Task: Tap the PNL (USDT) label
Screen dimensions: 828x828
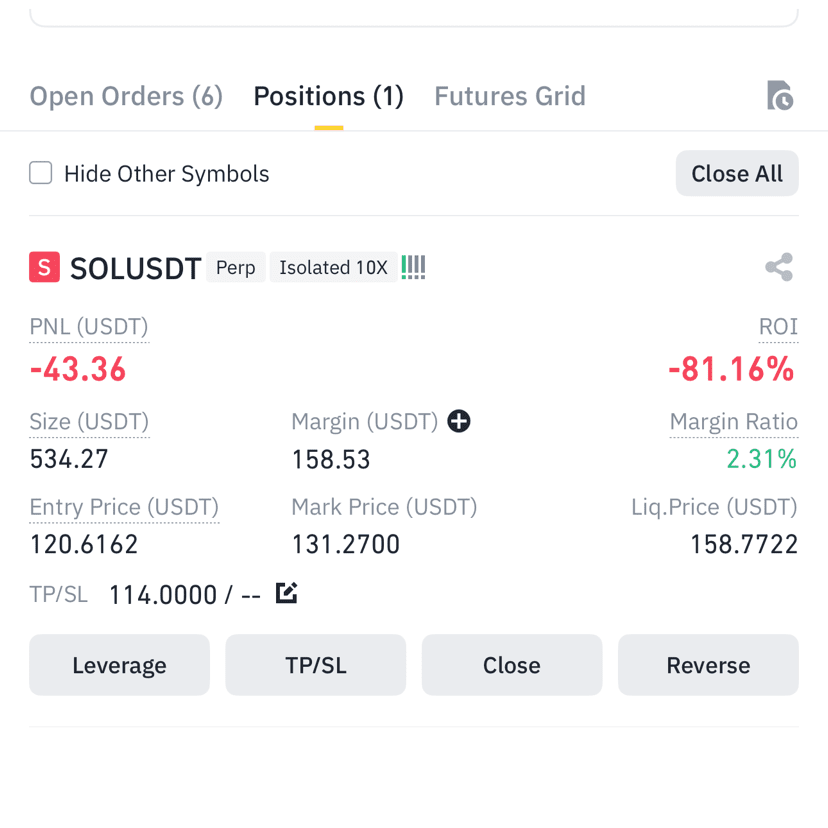Action: tap(89, 327)
